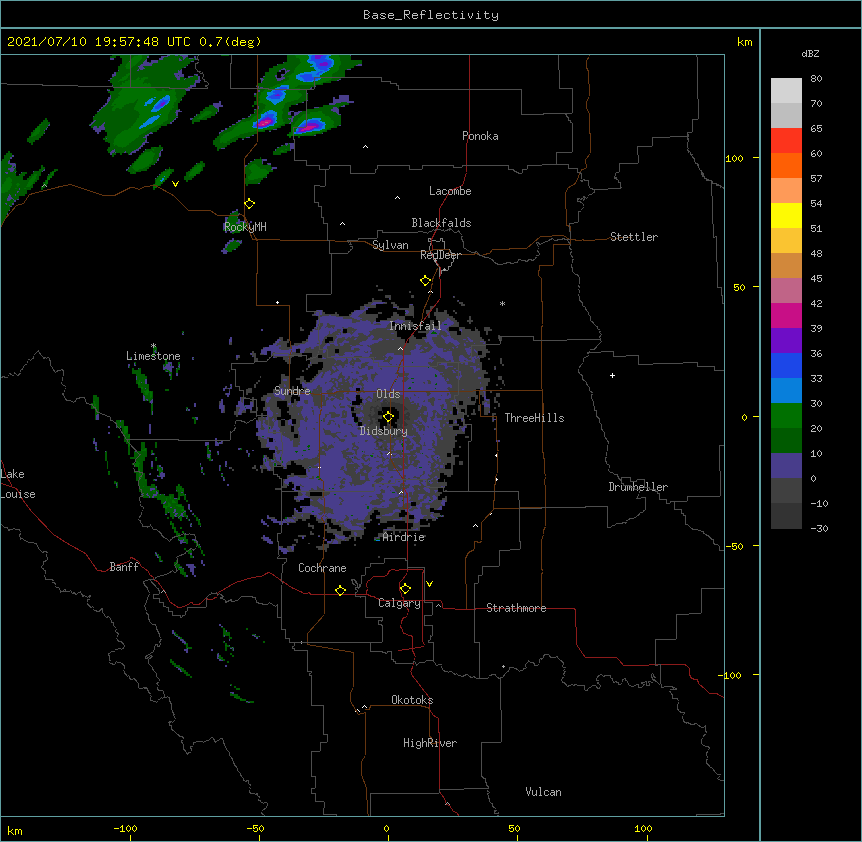Click the yellow v marker northwest of RockyMH
This screenshot has height=842, width=862.
click(x=175, y=184)
